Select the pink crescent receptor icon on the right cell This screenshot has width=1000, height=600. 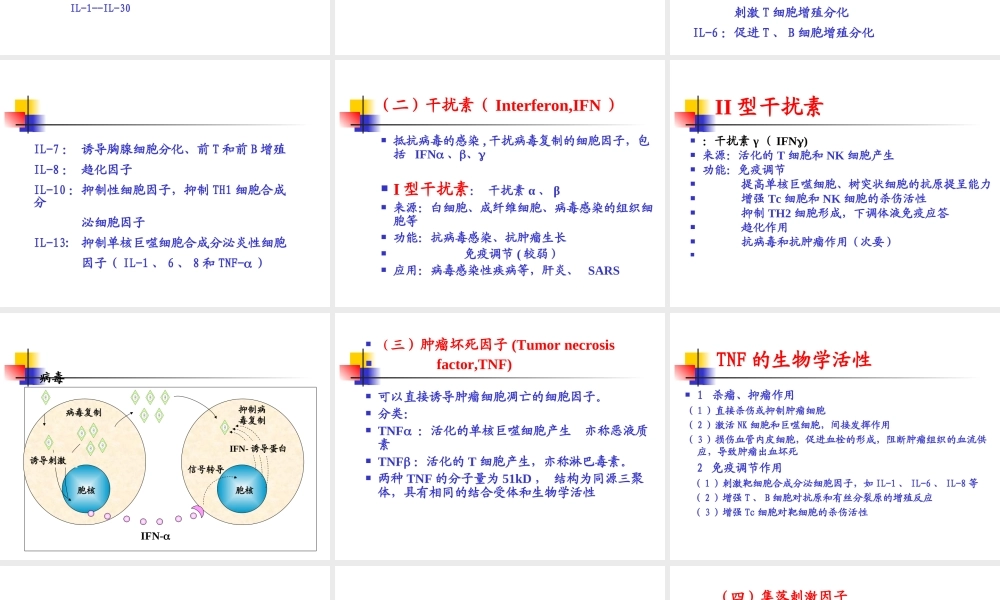198,510
